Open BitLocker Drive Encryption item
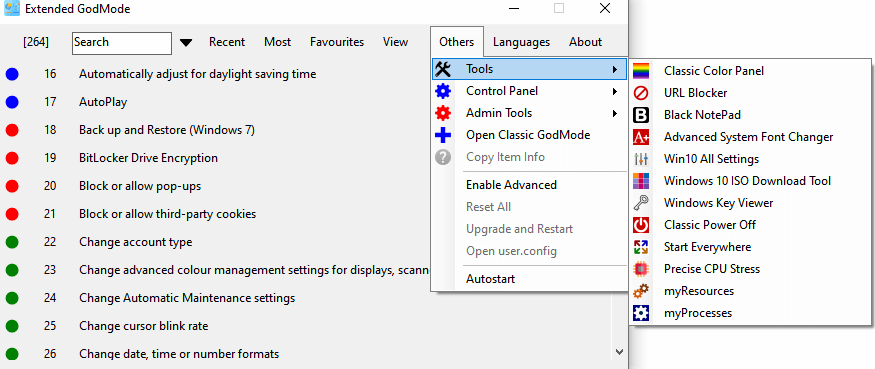This screenshot has width=875, height=369. pos(148,158)
